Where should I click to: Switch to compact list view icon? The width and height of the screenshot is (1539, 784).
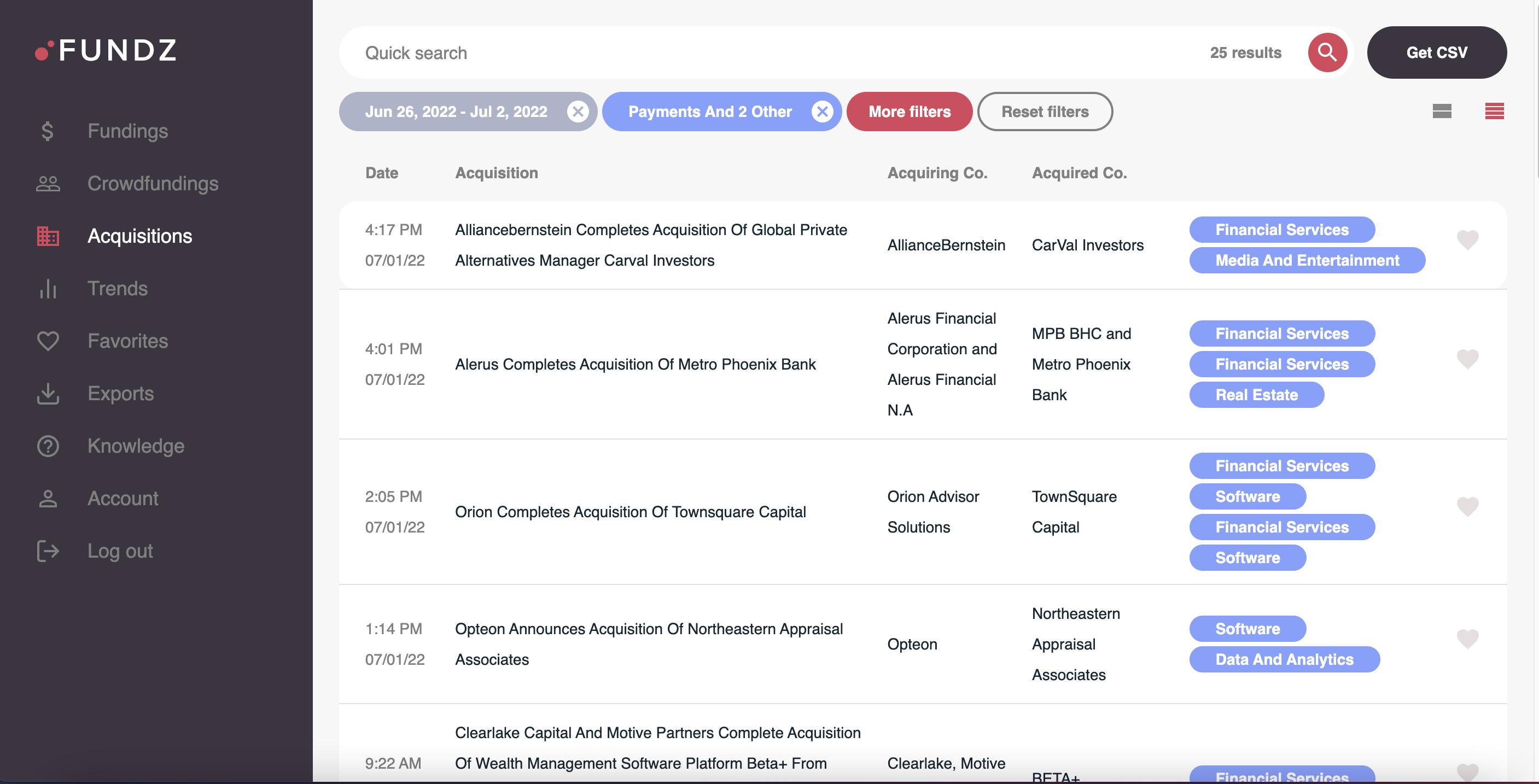tap(1442, 111)
